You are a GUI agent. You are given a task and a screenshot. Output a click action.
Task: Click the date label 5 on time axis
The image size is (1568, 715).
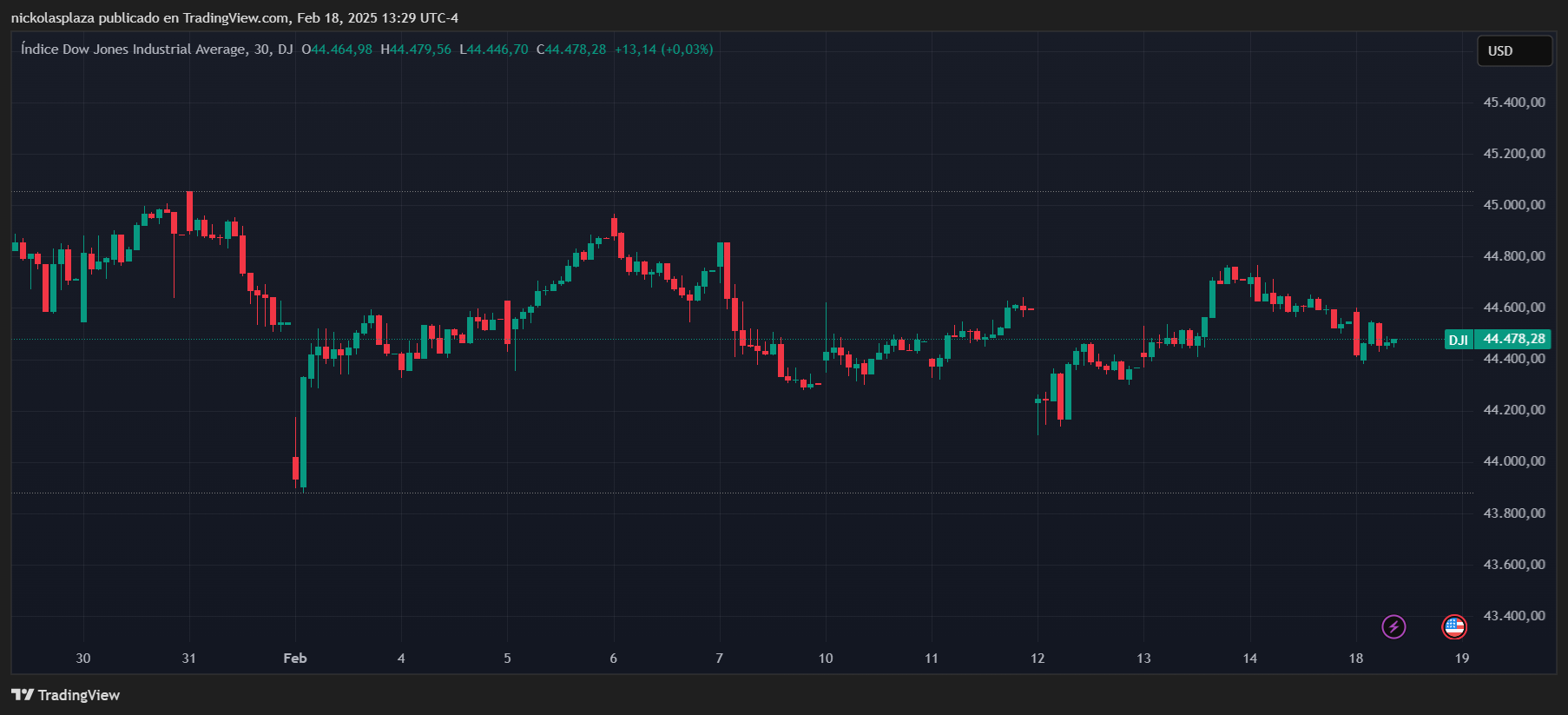click(507, 659)
